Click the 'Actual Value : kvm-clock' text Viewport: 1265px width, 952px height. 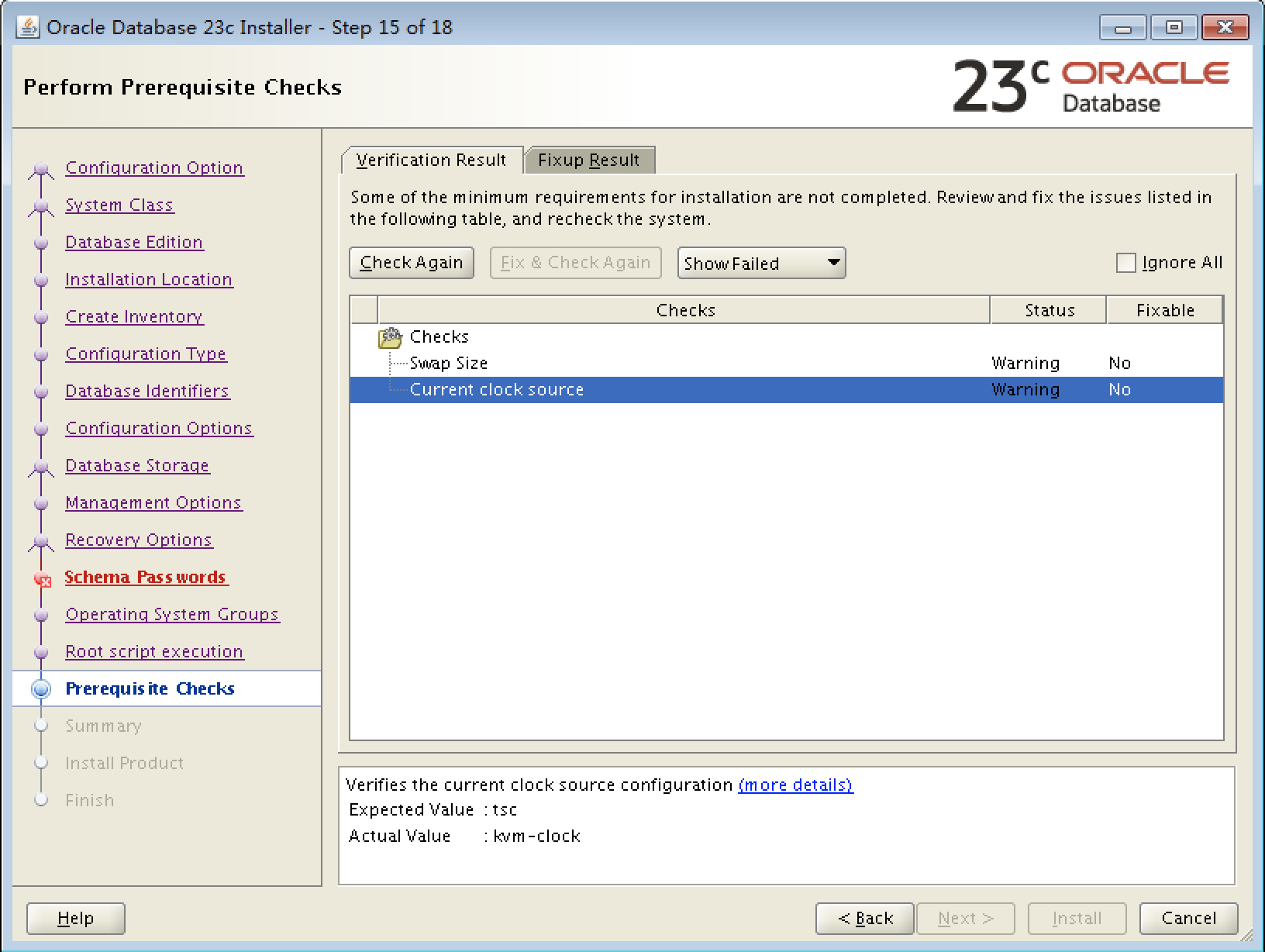coord(464,836)
